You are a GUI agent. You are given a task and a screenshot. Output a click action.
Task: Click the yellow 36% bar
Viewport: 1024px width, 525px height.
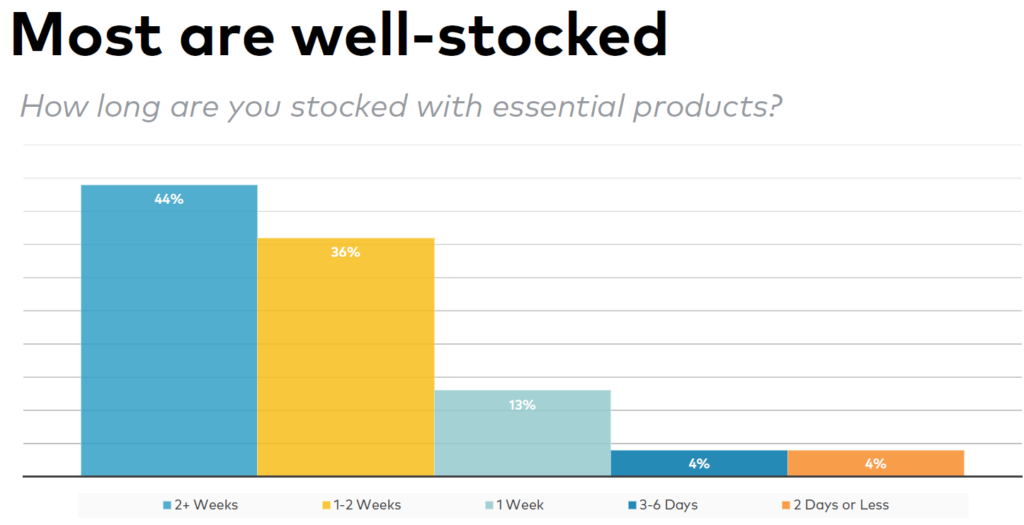pos(345,357)
